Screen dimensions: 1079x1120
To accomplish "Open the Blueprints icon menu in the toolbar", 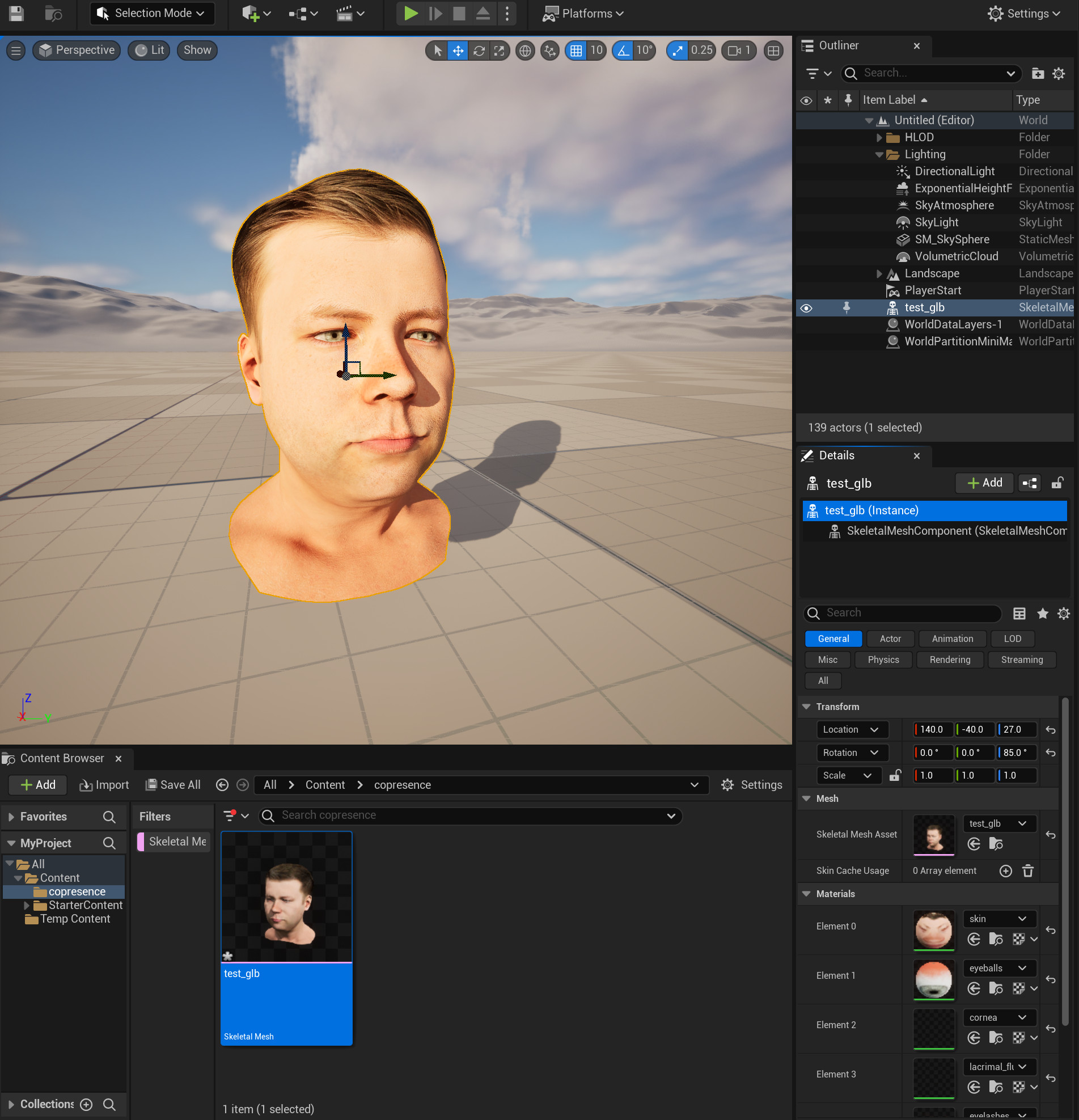I will coord(303,13).
